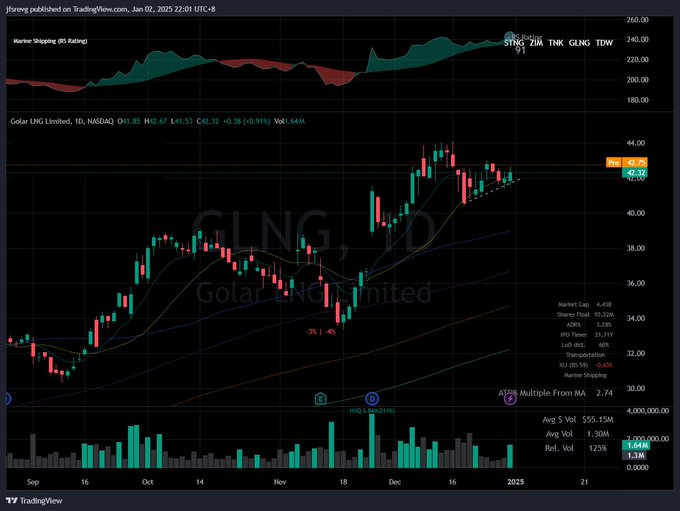Click the low value L41.53

click(182, 121)
